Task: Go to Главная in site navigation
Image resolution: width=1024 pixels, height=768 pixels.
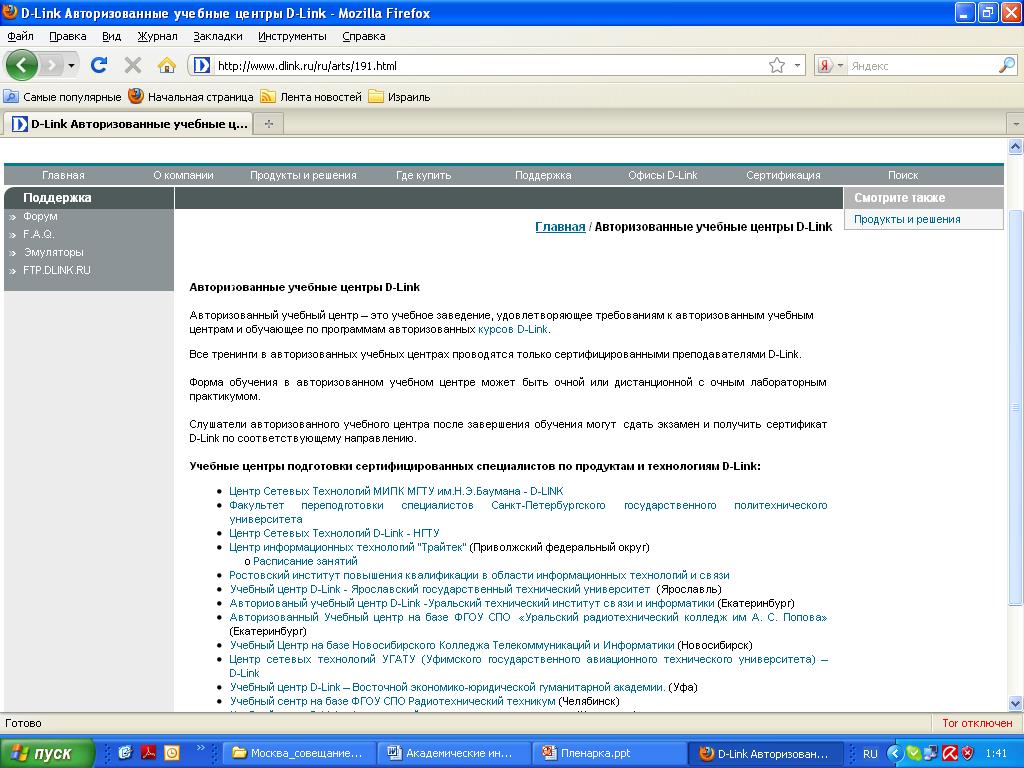Action: pyautogui.click(x=63, y=175)
